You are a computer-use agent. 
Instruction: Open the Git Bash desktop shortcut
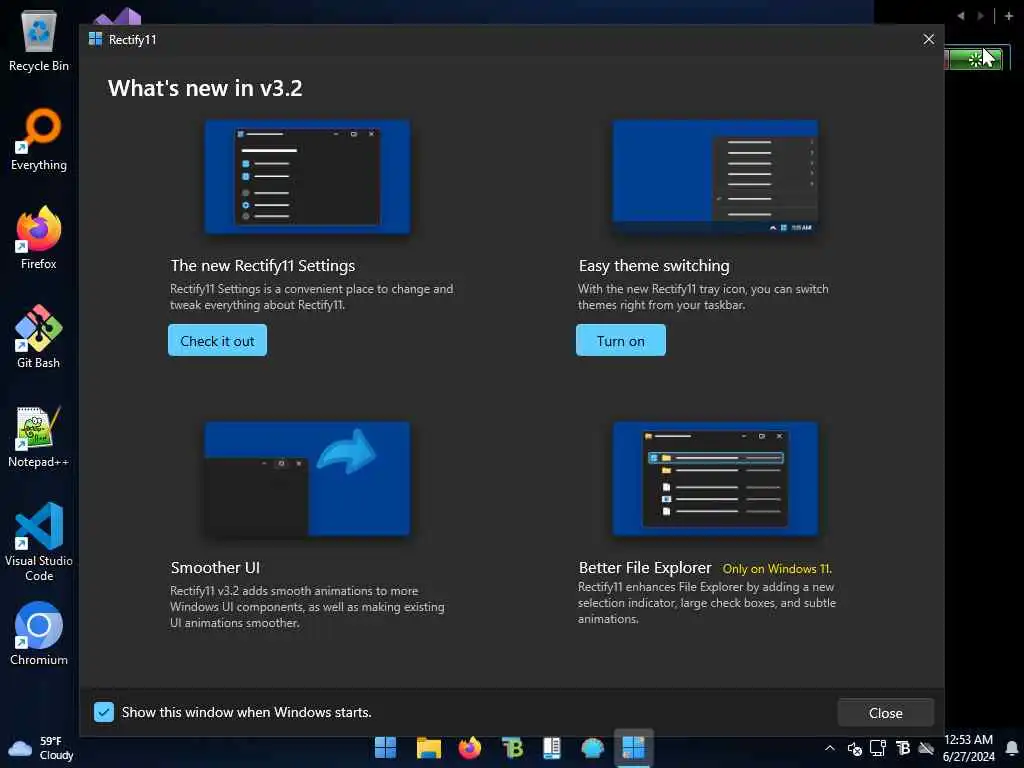pyautogui.click(x=39, y=337)
